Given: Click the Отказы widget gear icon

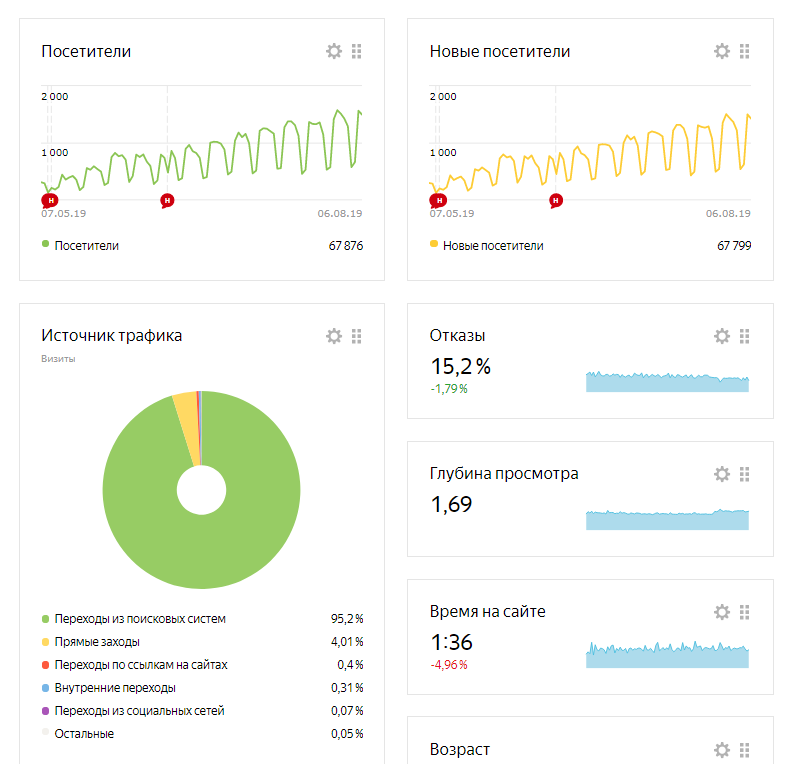Looking at the screenshot, I should (722, 336).
